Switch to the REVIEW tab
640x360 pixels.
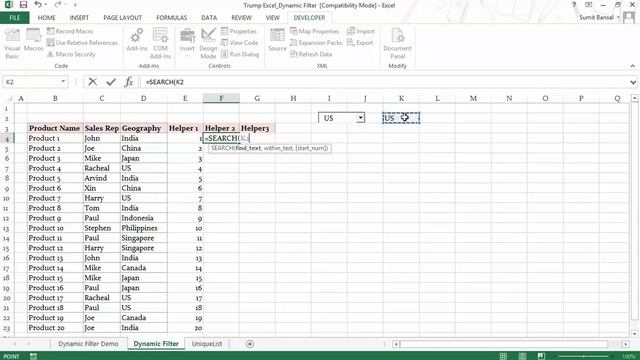click(x=241, y=18)
